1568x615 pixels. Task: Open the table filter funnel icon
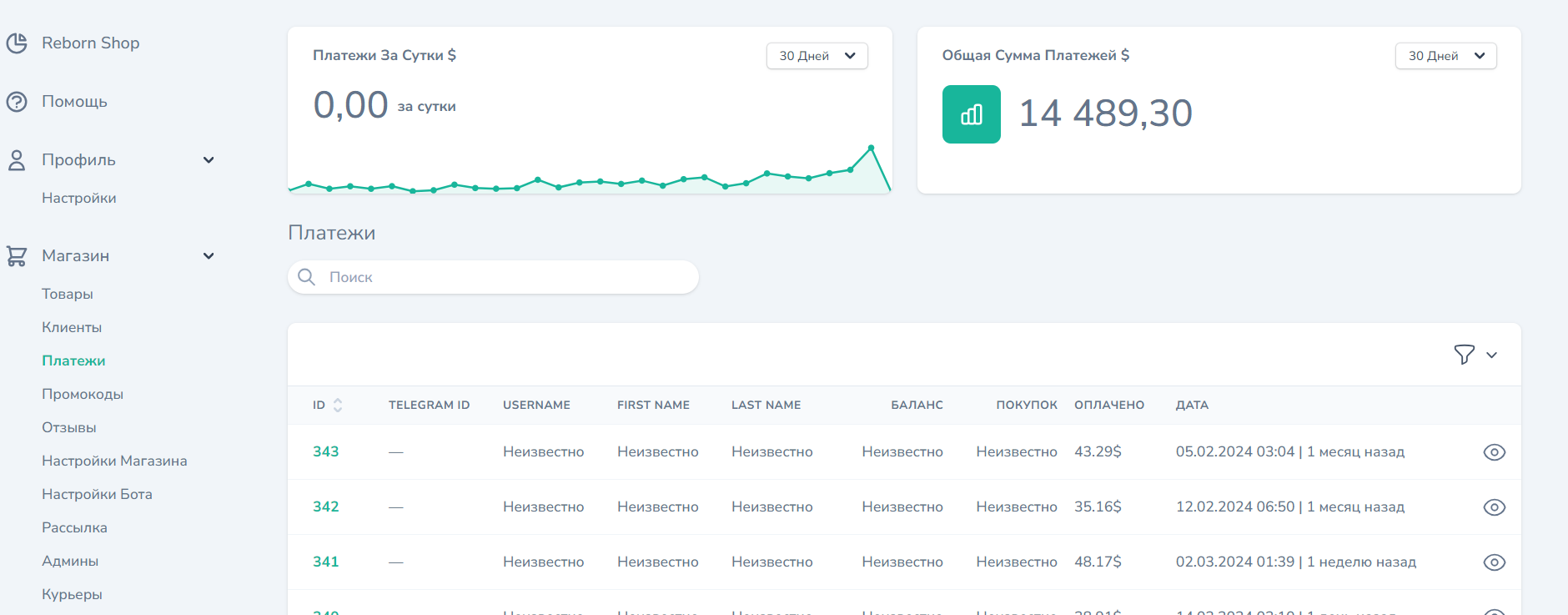coord(1465,355)
